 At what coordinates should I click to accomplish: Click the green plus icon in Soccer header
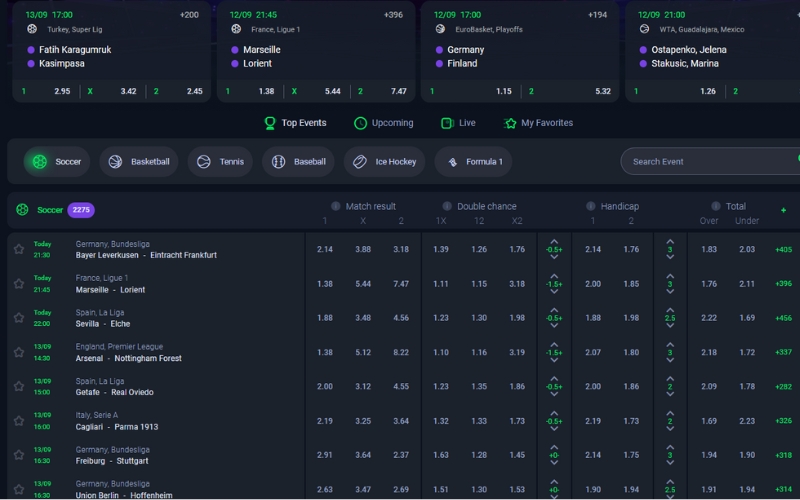(783, 210)
